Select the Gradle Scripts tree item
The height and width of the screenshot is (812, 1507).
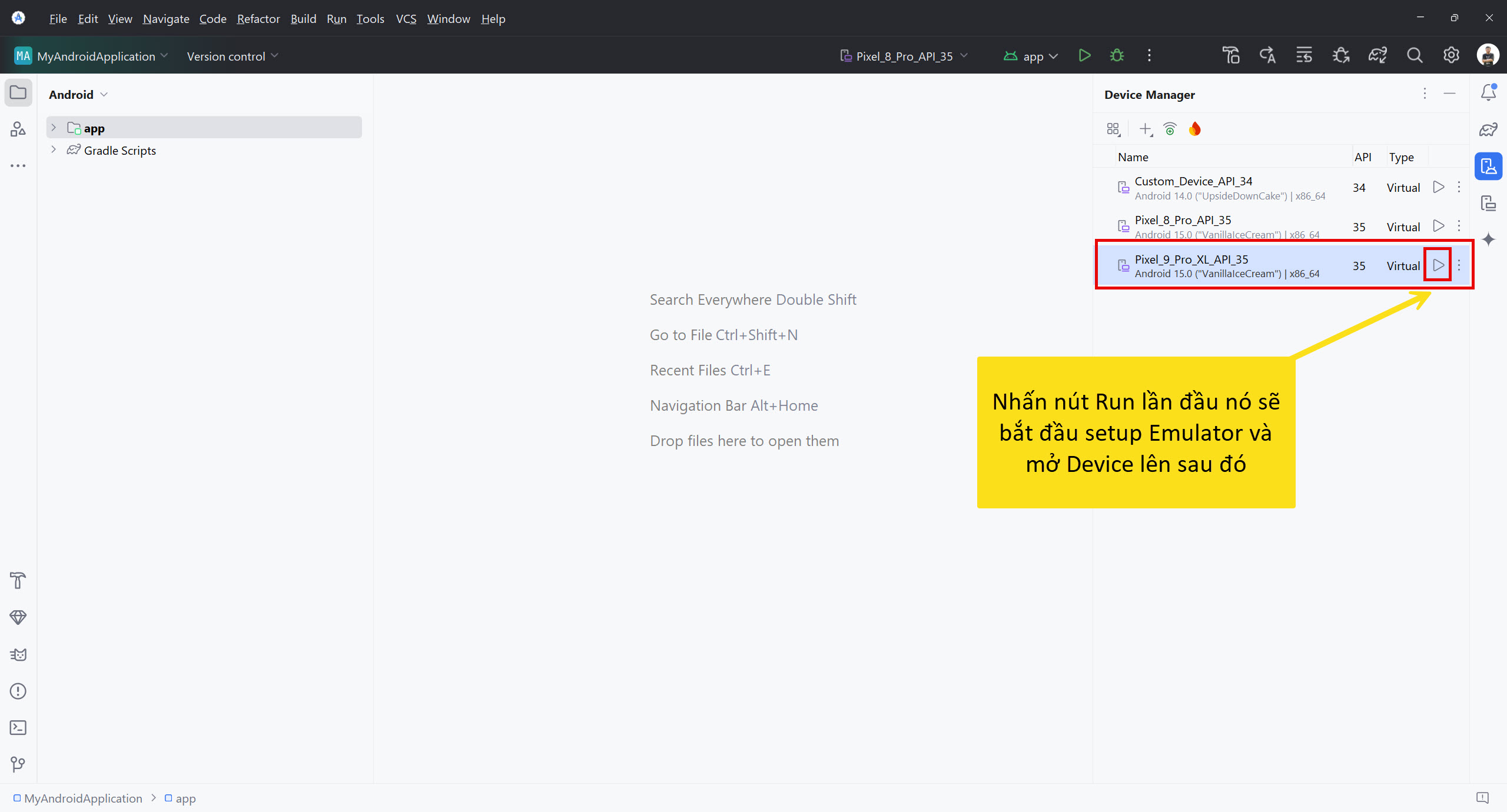coord(120,151)
